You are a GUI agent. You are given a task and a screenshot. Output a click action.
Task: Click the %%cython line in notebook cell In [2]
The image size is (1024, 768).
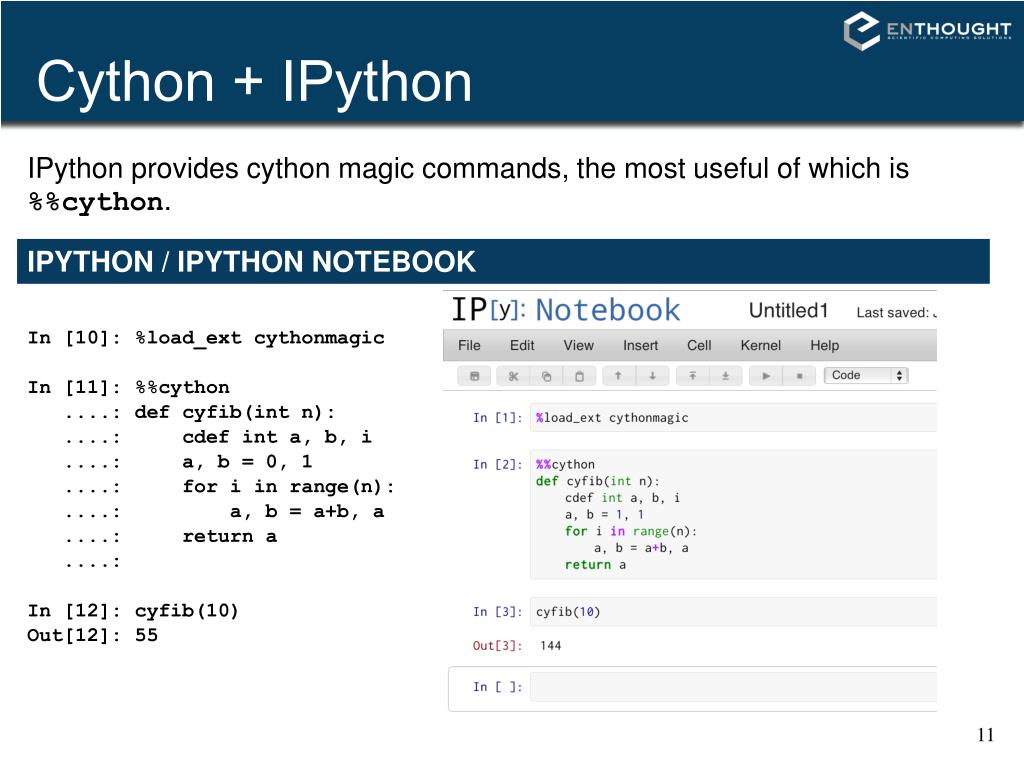coord(565,464)
